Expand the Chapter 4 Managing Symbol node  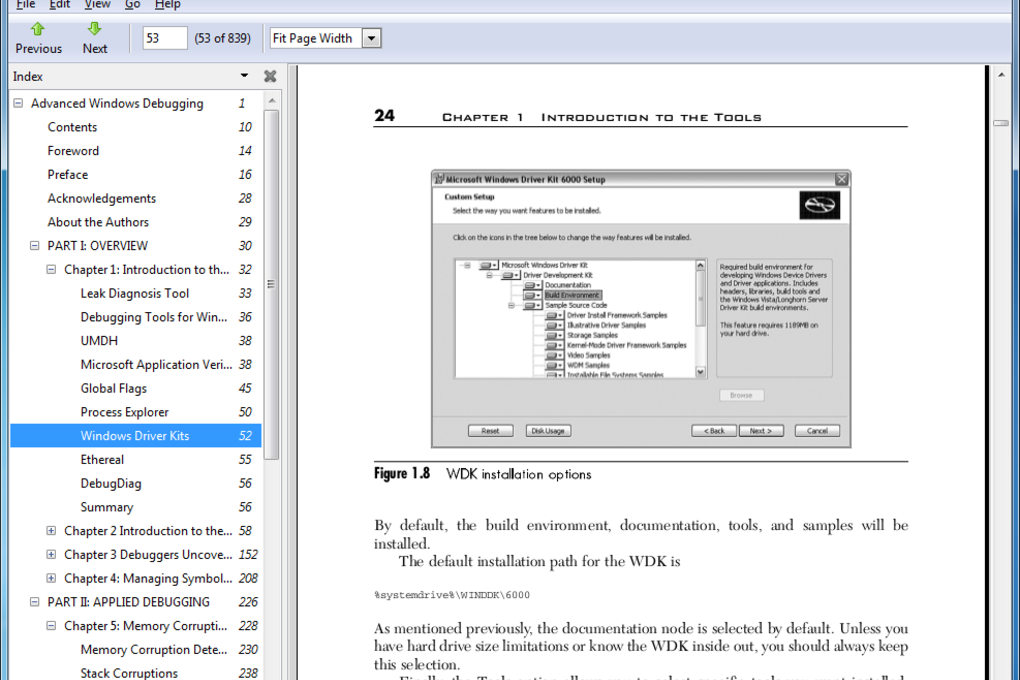(51, 578)
